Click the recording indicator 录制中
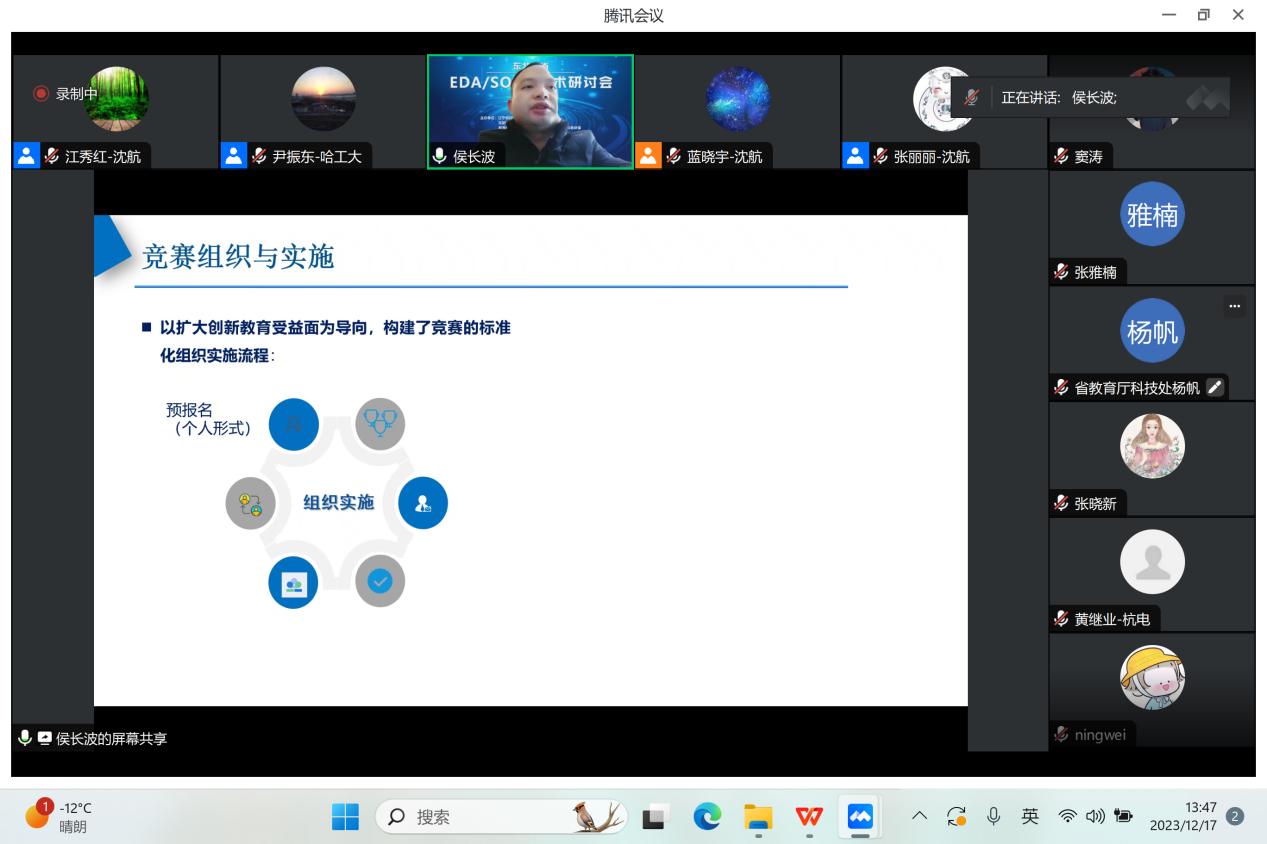Viewport: 1267px width, 844px height. point(66,94)
